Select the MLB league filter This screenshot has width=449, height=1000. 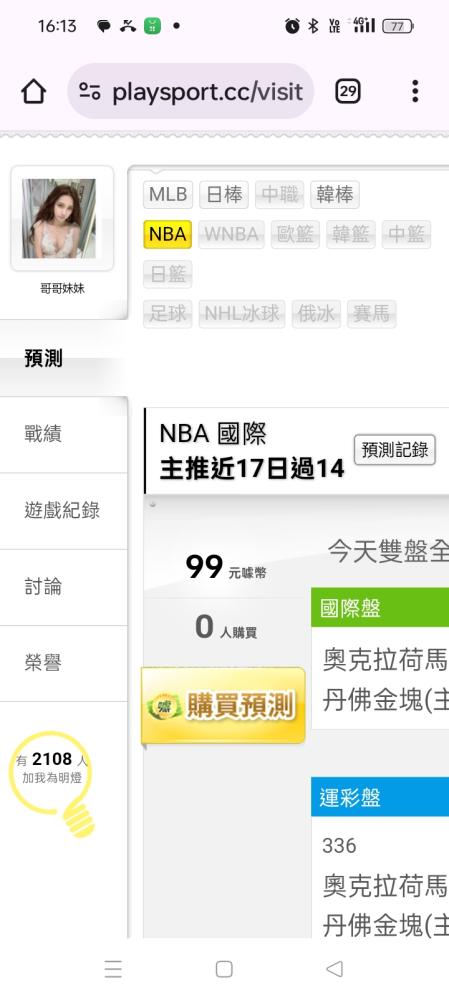[x=168, y=195]
